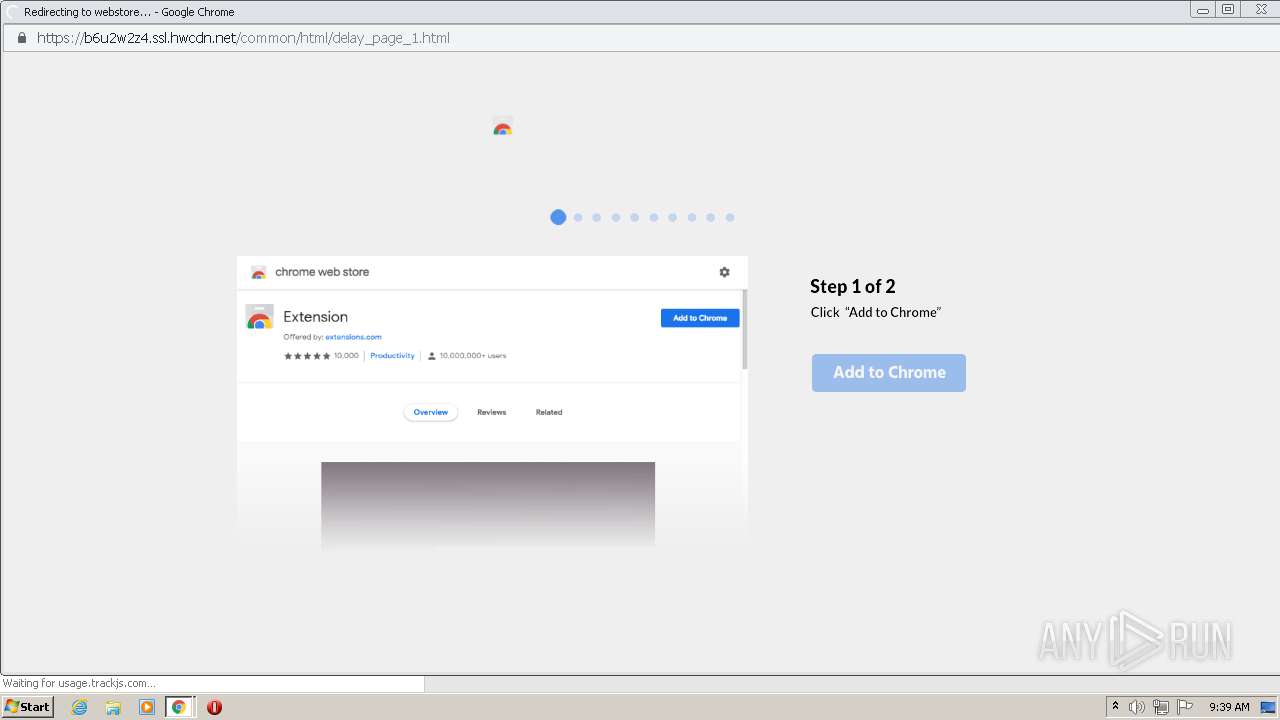Viewport: 1280px width, 720px height.
Task: Switch to the Overview tab
Action: [431, 412]
